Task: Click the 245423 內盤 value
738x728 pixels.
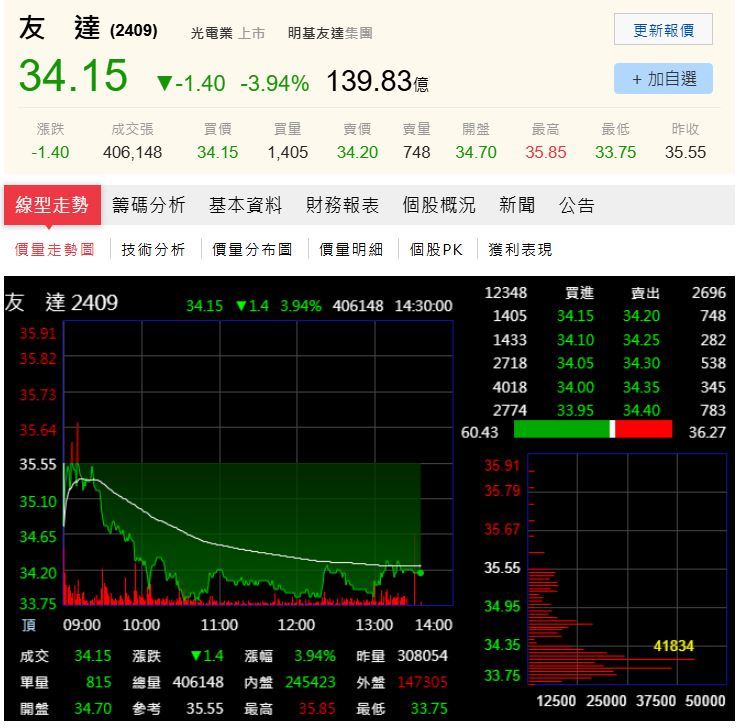Action: point(310,682)
